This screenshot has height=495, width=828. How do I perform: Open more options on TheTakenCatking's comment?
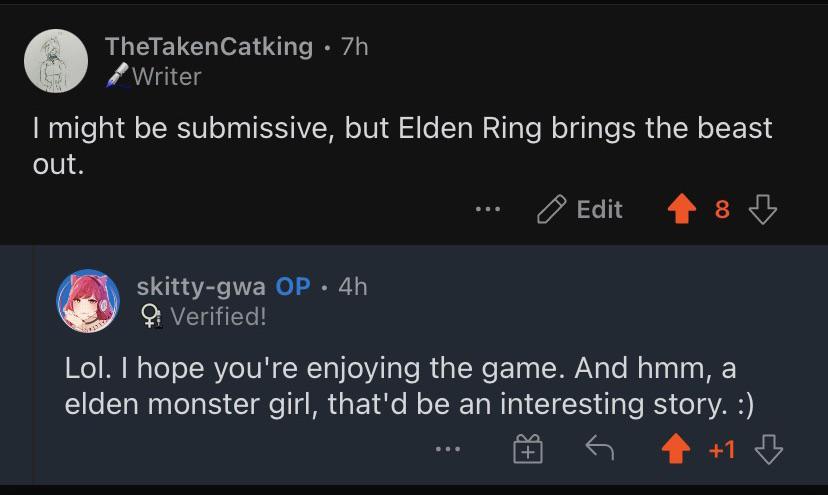pyautogui.click(x=487, y=209)
